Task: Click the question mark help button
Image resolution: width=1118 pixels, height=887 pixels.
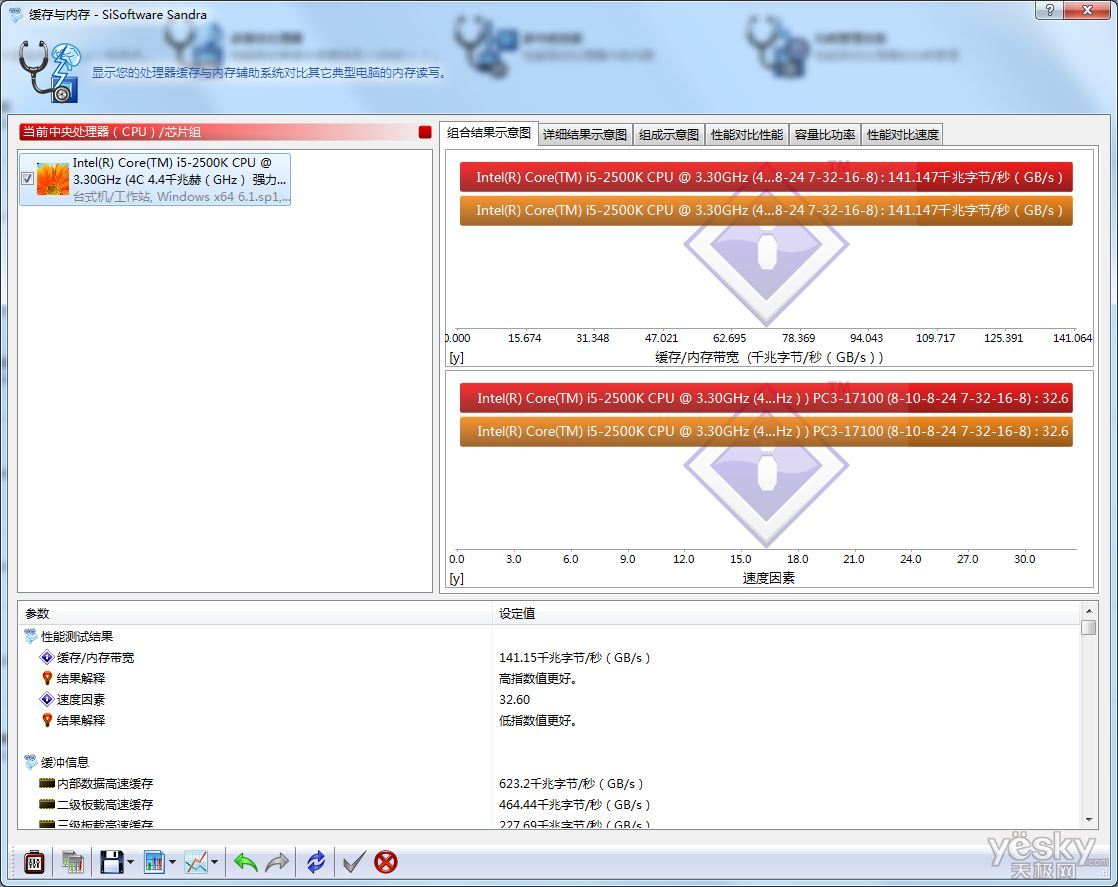Action: point(1049,9)
